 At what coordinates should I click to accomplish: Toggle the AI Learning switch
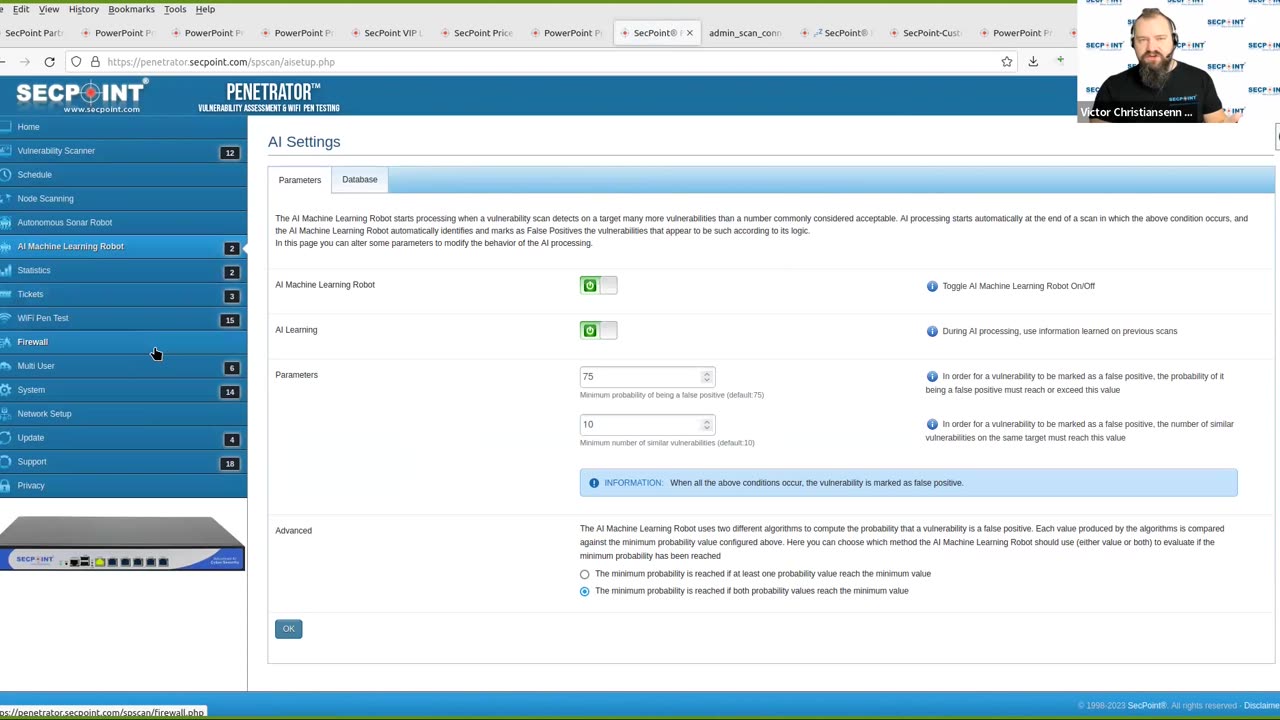click(x=598, y=331)
